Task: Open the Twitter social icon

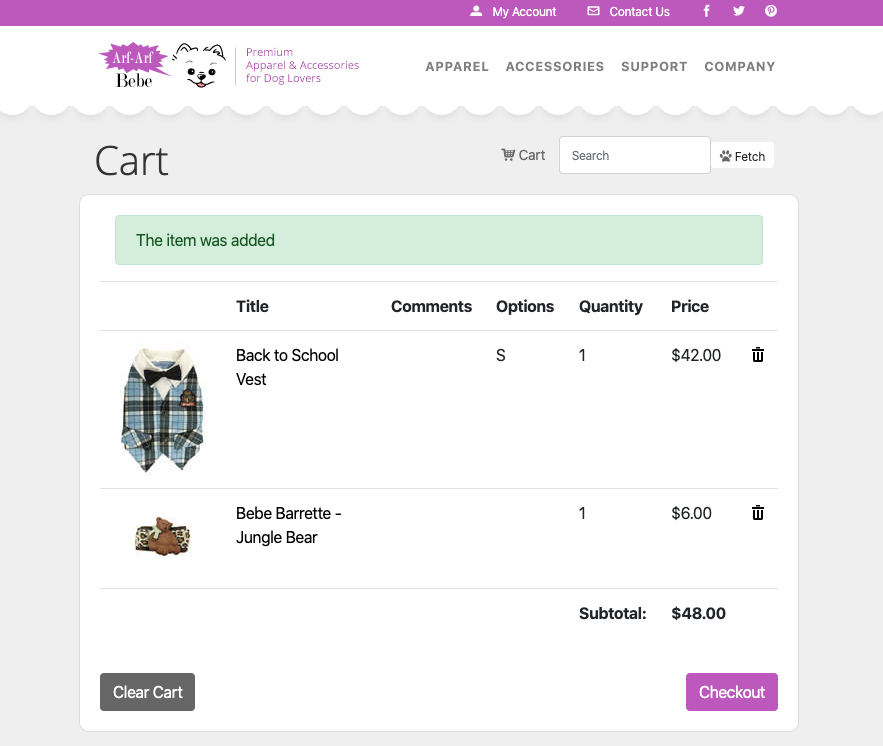Action: [x=739, y=11]
